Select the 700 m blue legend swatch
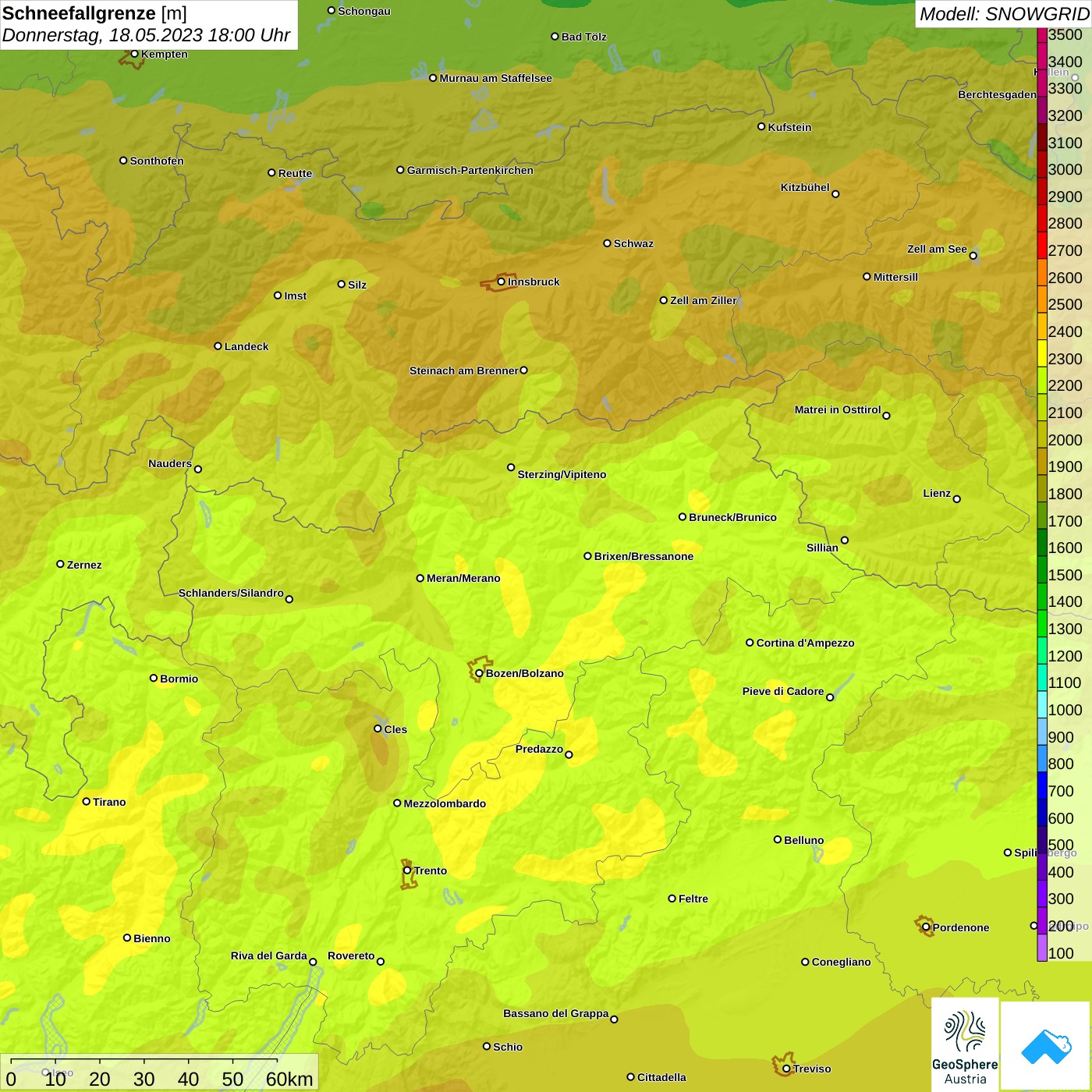Viewport: 1092px width, 1092px height. tap(1042, 785)
